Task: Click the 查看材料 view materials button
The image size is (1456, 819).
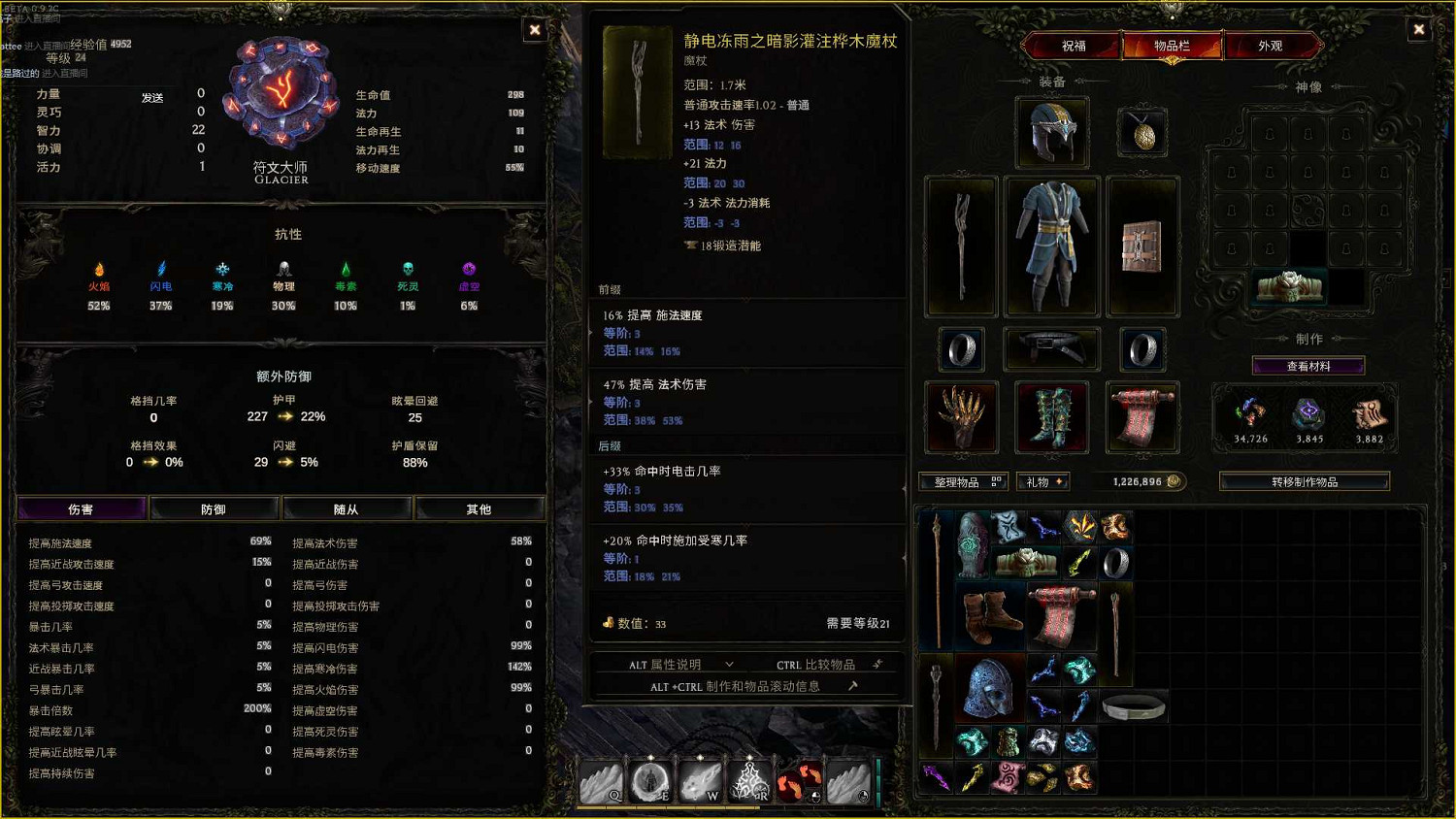Action: point(1308,366)
